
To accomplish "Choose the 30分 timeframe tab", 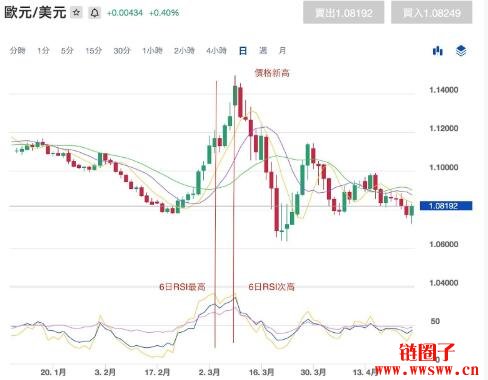I will click(x=122, y=51).
